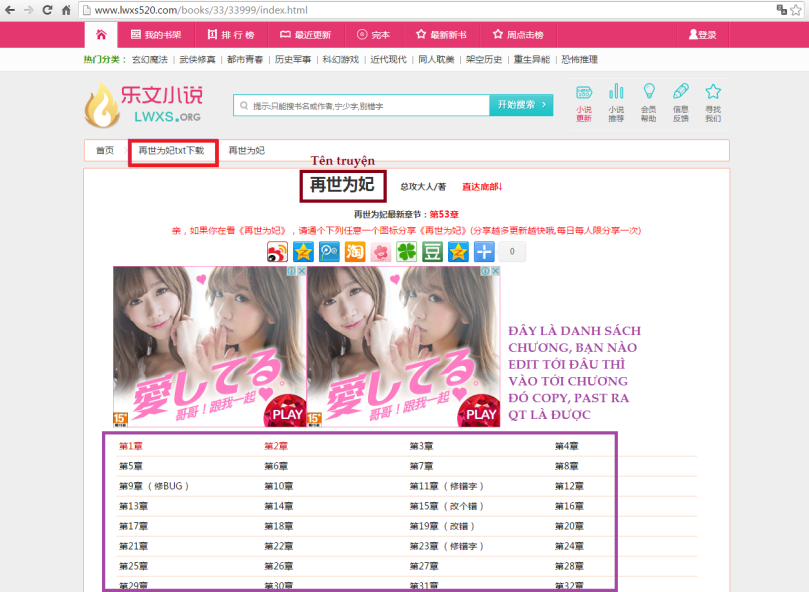
Task: Share using green four-leaf clover icon
Action: pos(407,252)
